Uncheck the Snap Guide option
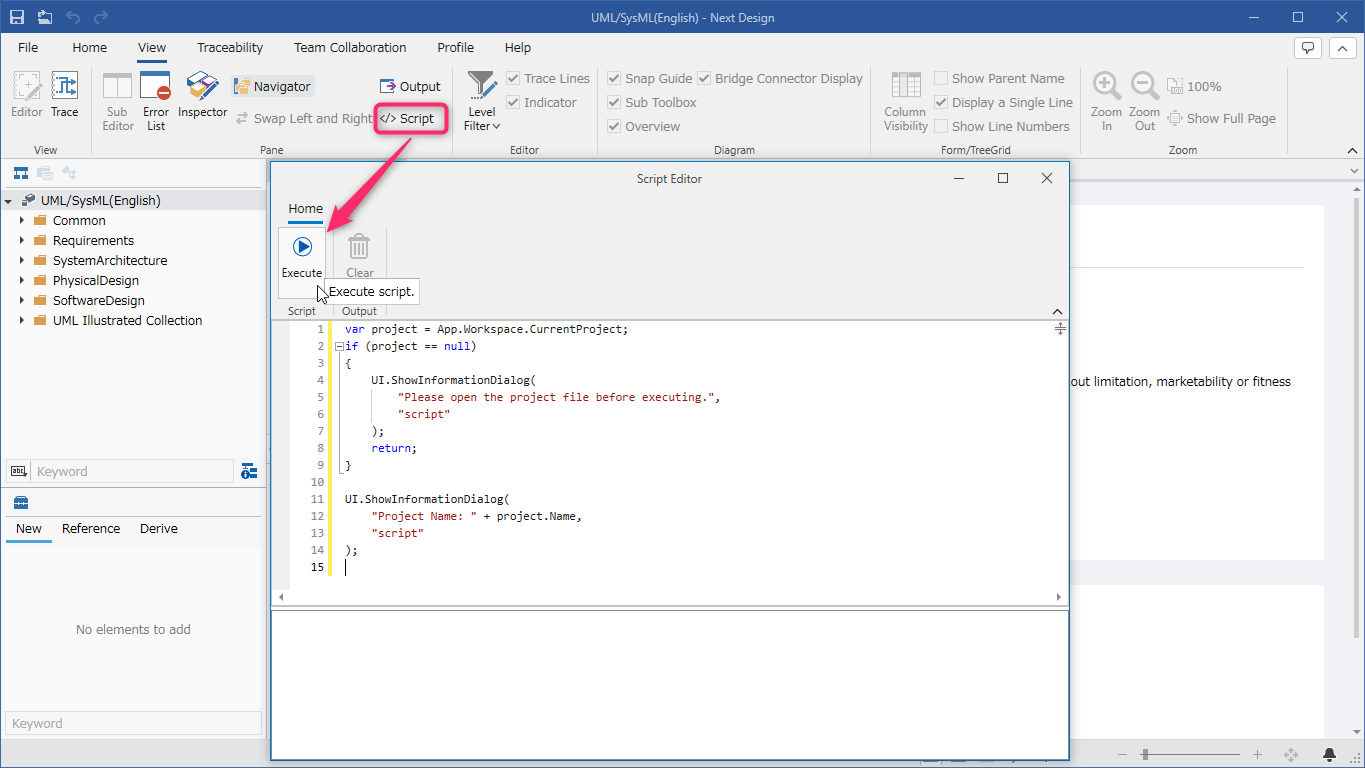This screenshot has width=1365, height=768. [x=615, y=78]
